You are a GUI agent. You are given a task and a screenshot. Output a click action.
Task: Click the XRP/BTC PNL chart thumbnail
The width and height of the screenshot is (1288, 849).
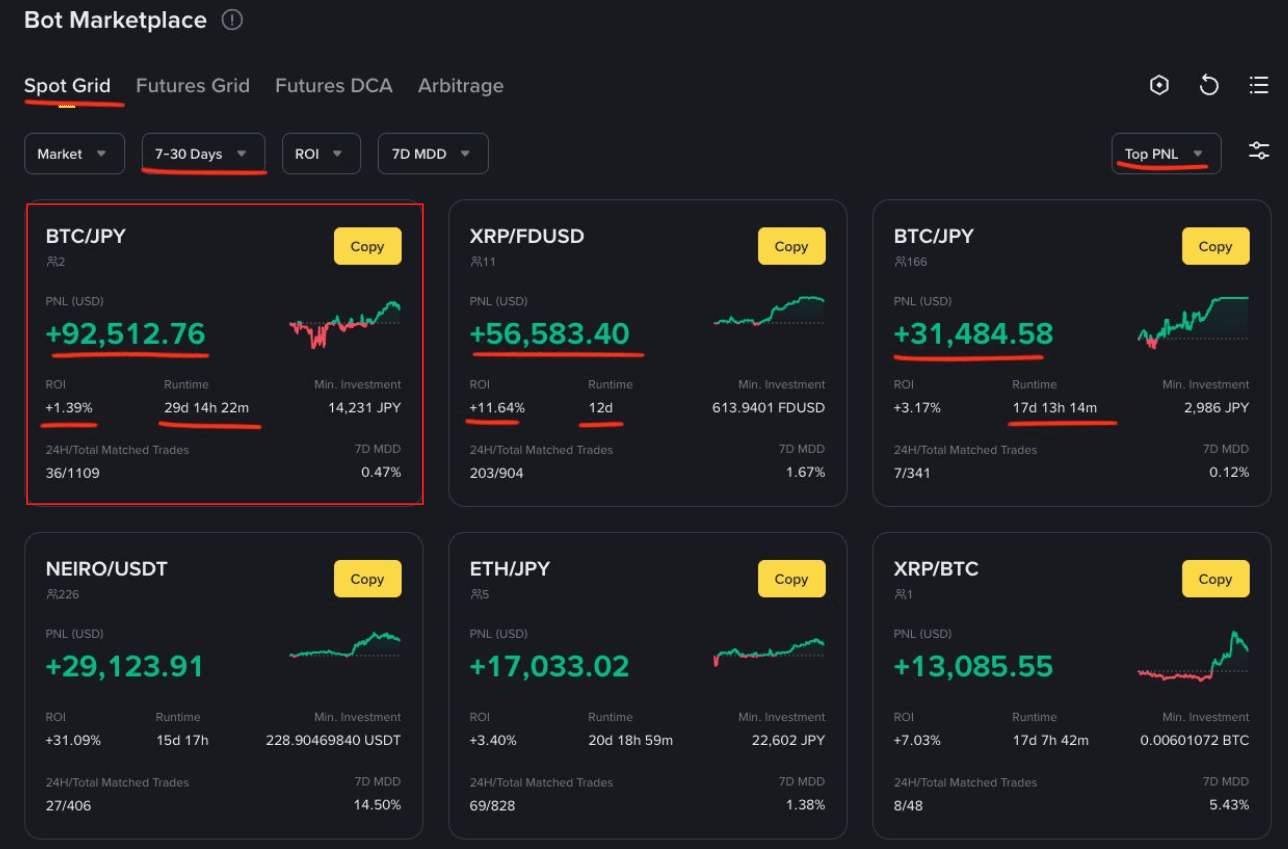(x=1193, y=657)
